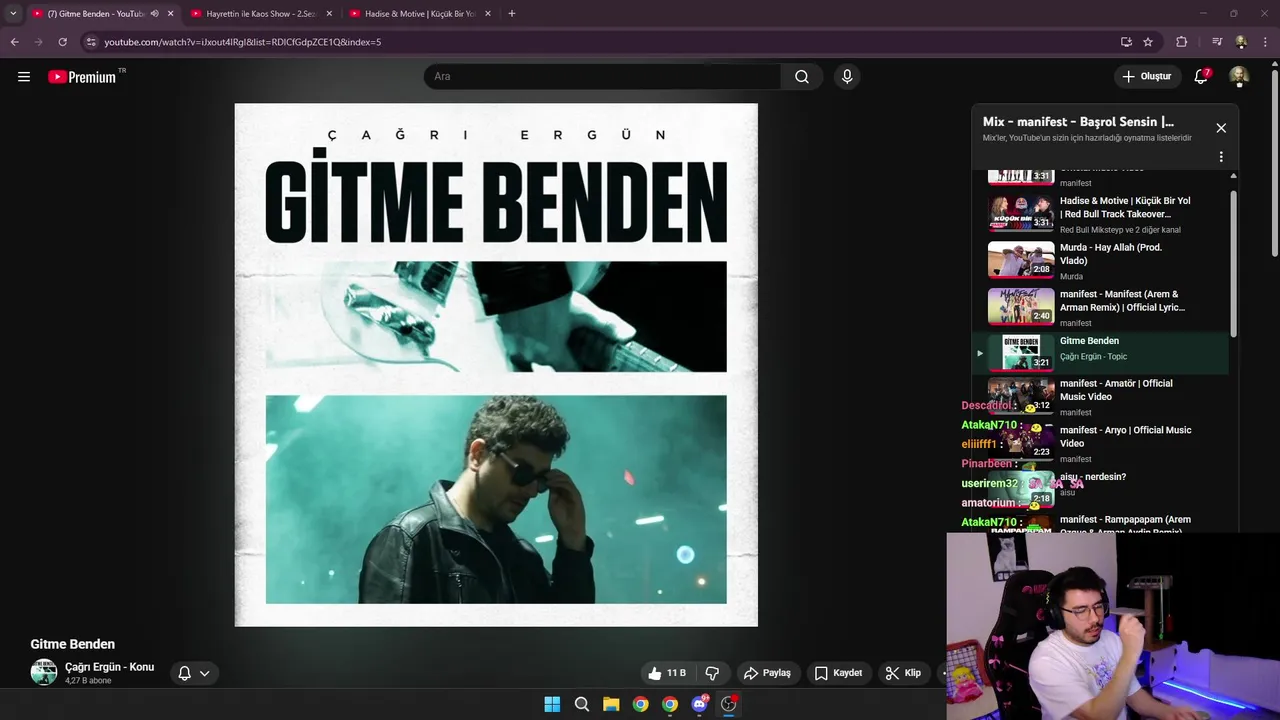Dislike the video with thumbs down

(x=712, y=673)
